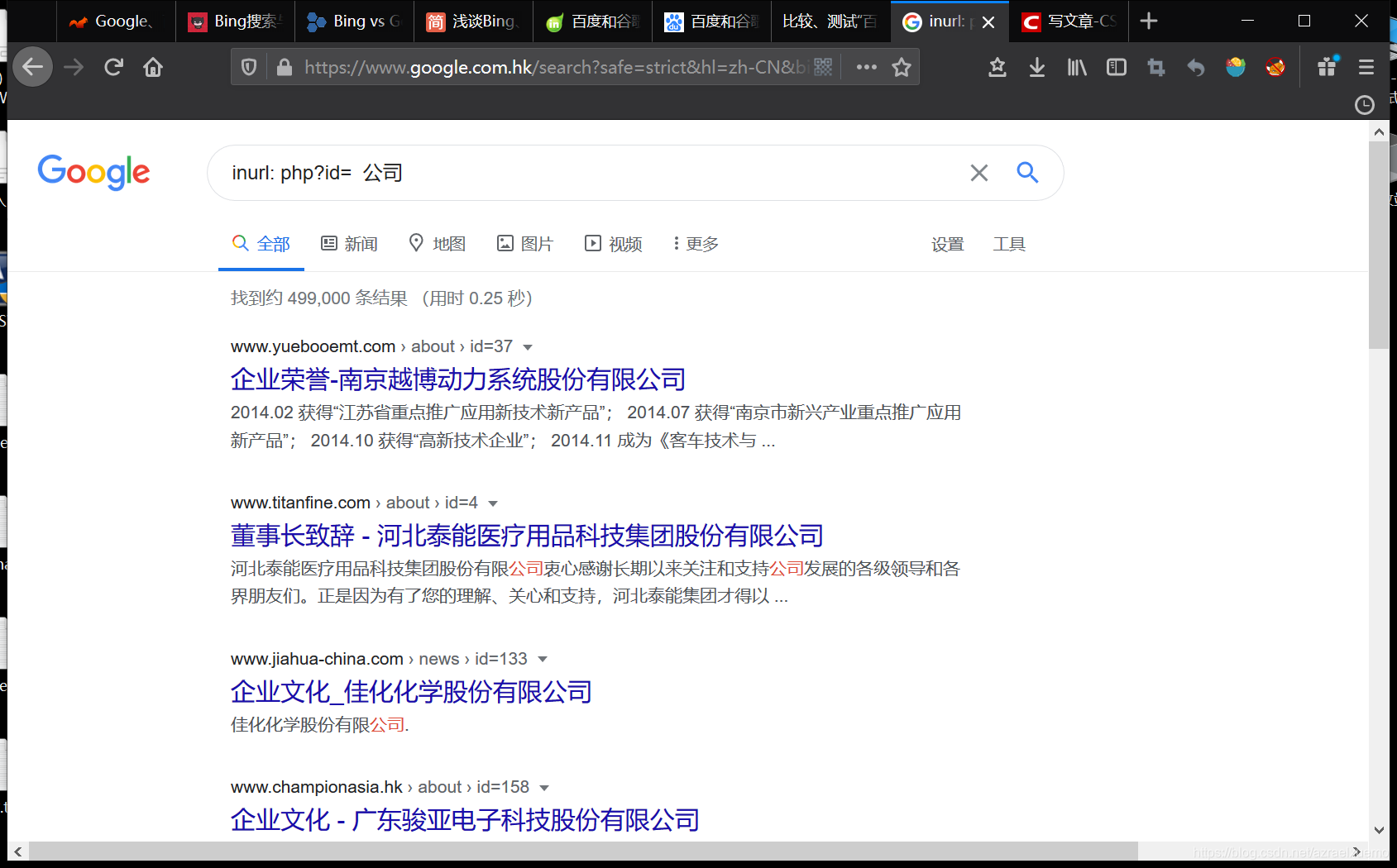Bookmark this page with the star

click(902, 67)
